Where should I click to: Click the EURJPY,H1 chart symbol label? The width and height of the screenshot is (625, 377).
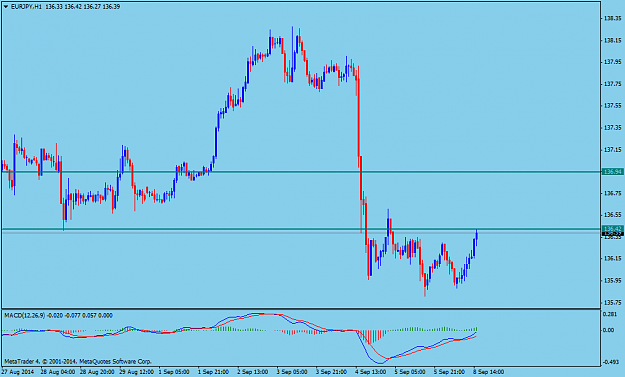[26, 7]
